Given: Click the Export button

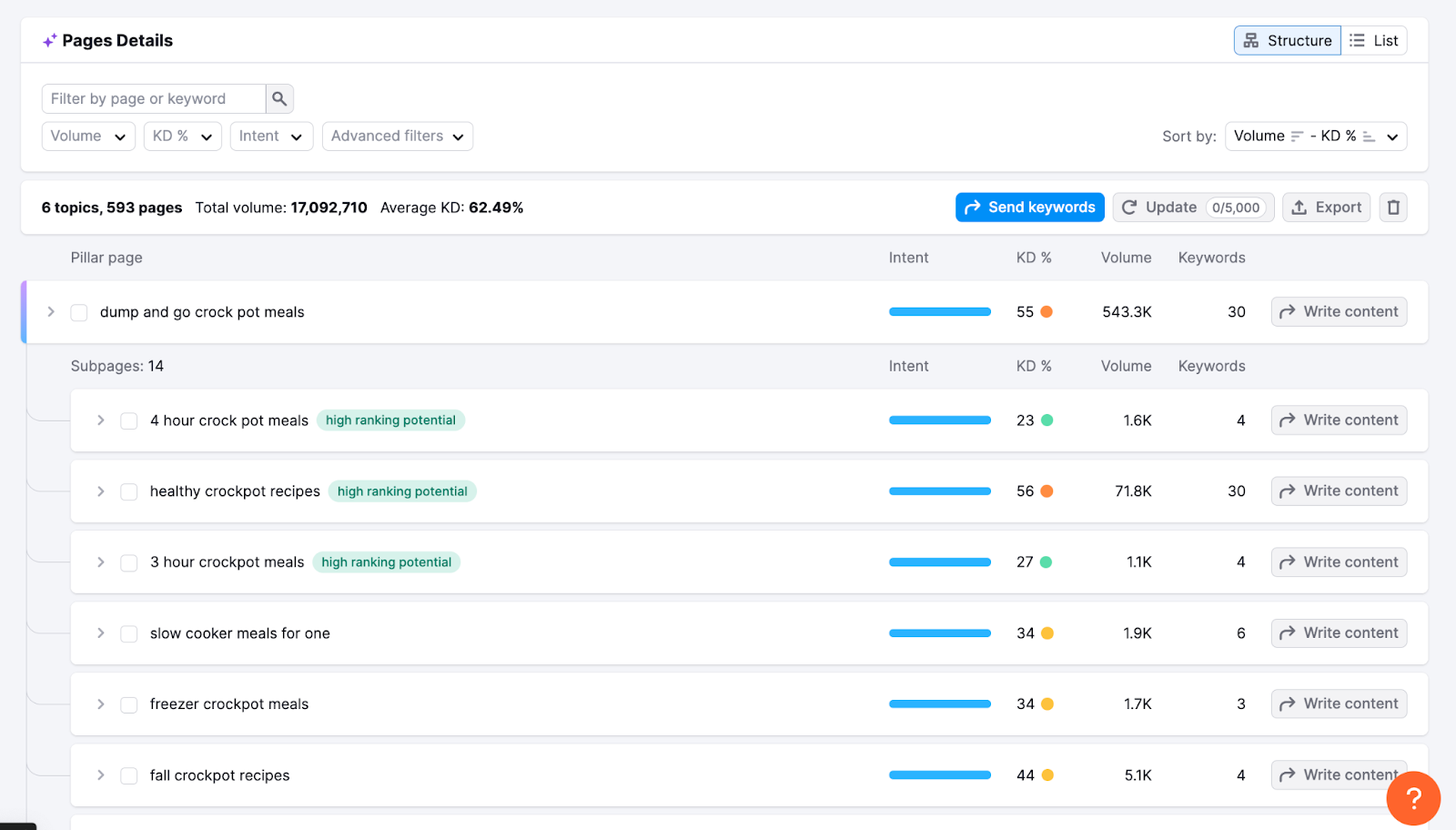Looking at the screenshot, I should point(1327,207).
